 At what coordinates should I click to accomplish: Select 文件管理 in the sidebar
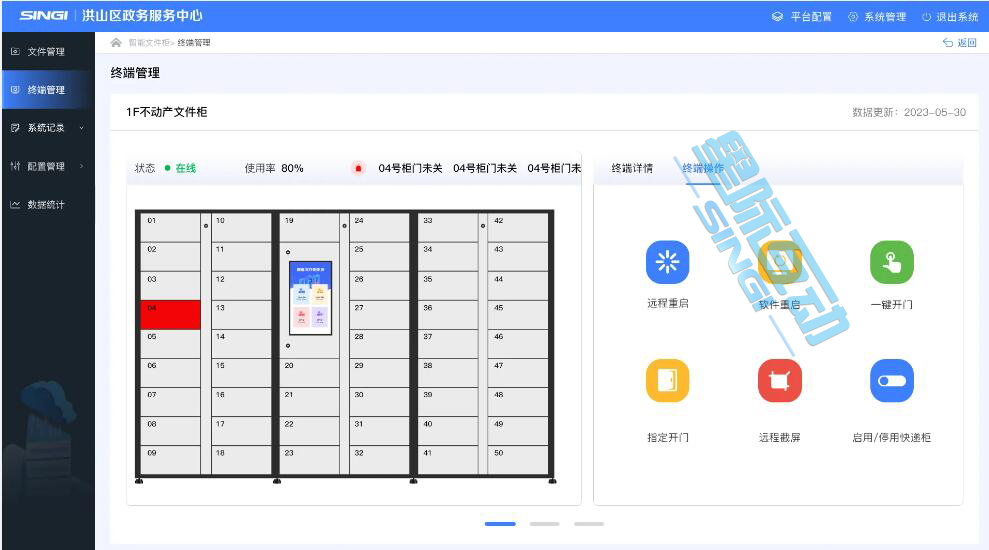[47, 52]
